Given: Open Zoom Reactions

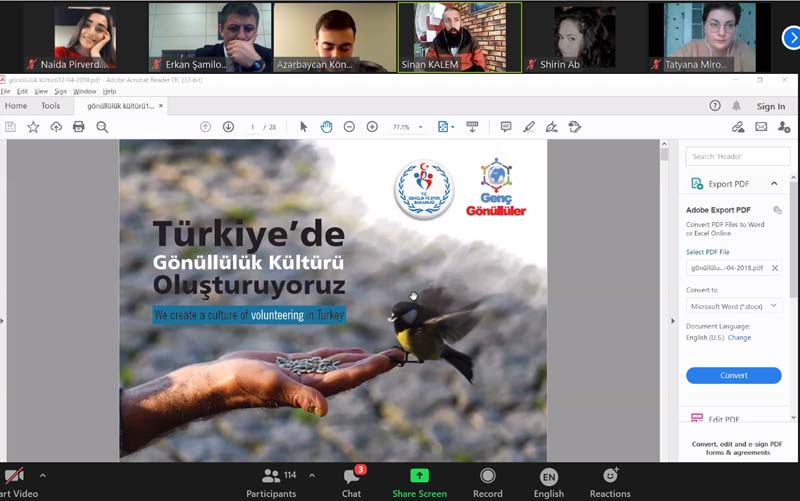Looking at the screenshot, I should point(610,480).
